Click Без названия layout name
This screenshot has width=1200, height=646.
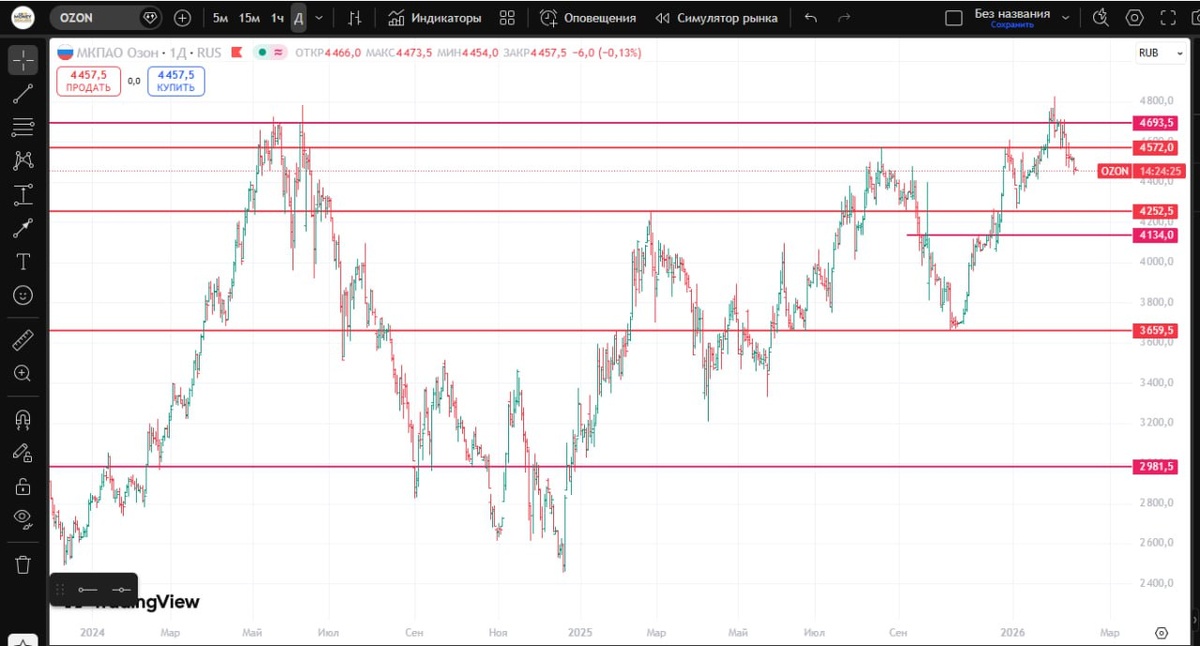(x=1012, y=14)
